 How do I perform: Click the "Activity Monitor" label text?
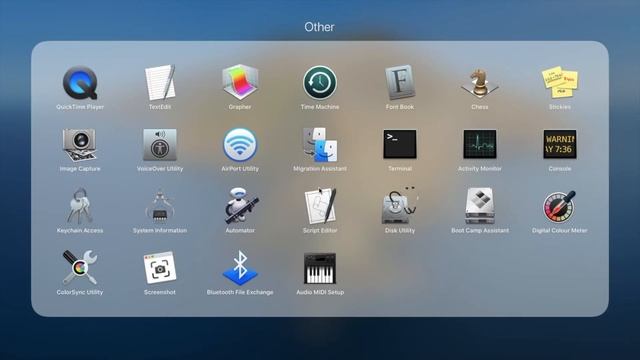(480, 169)
